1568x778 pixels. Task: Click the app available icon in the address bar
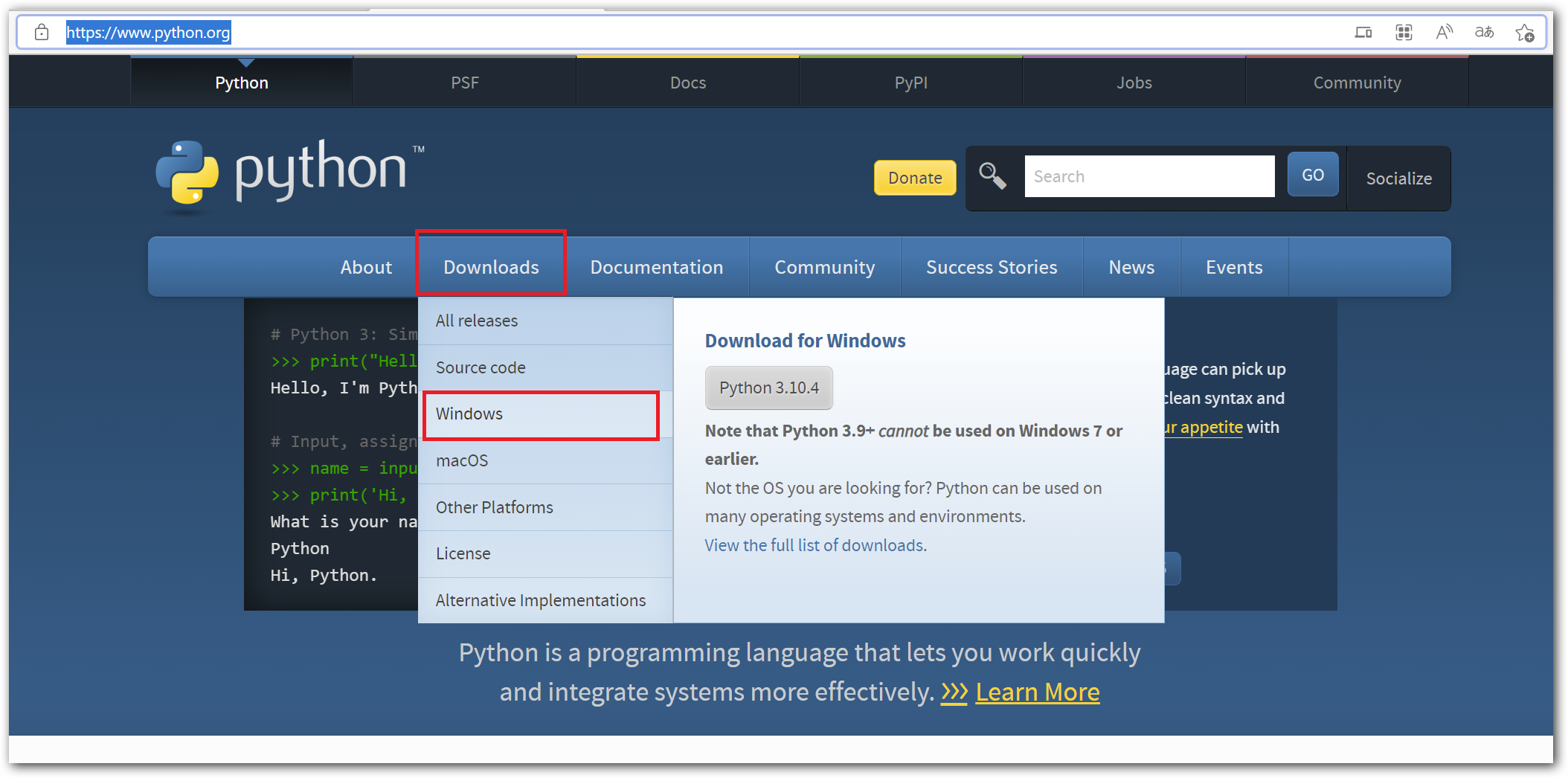tap(1363, 32)
